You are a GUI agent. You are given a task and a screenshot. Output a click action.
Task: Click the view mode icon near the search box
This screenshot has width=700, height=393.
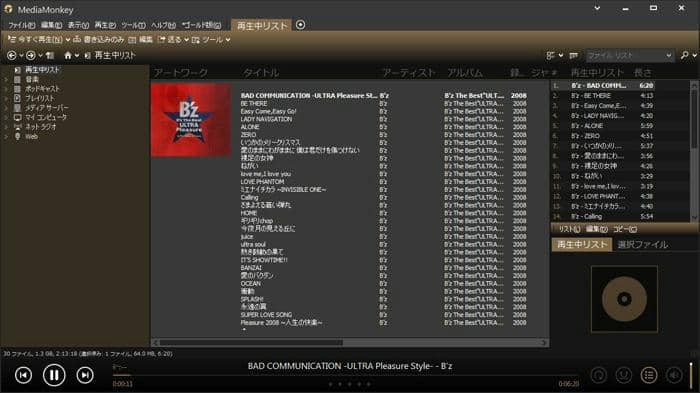pos(550,55)
